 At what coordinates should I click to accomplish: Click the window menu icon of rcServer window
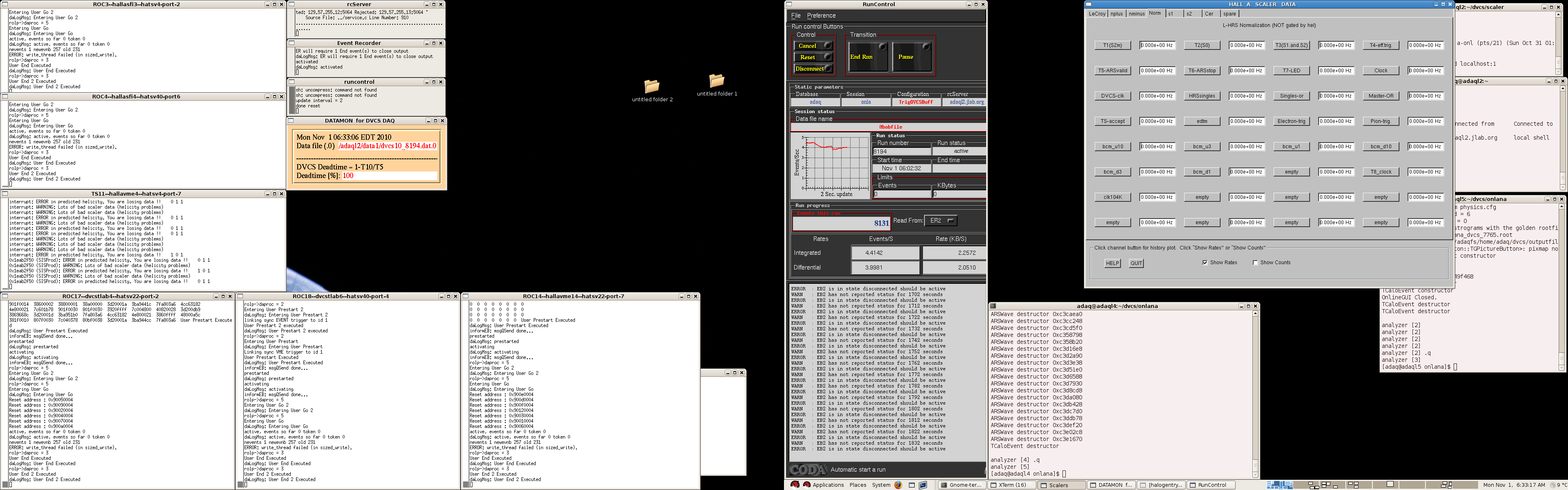click(x=292, y=4)
